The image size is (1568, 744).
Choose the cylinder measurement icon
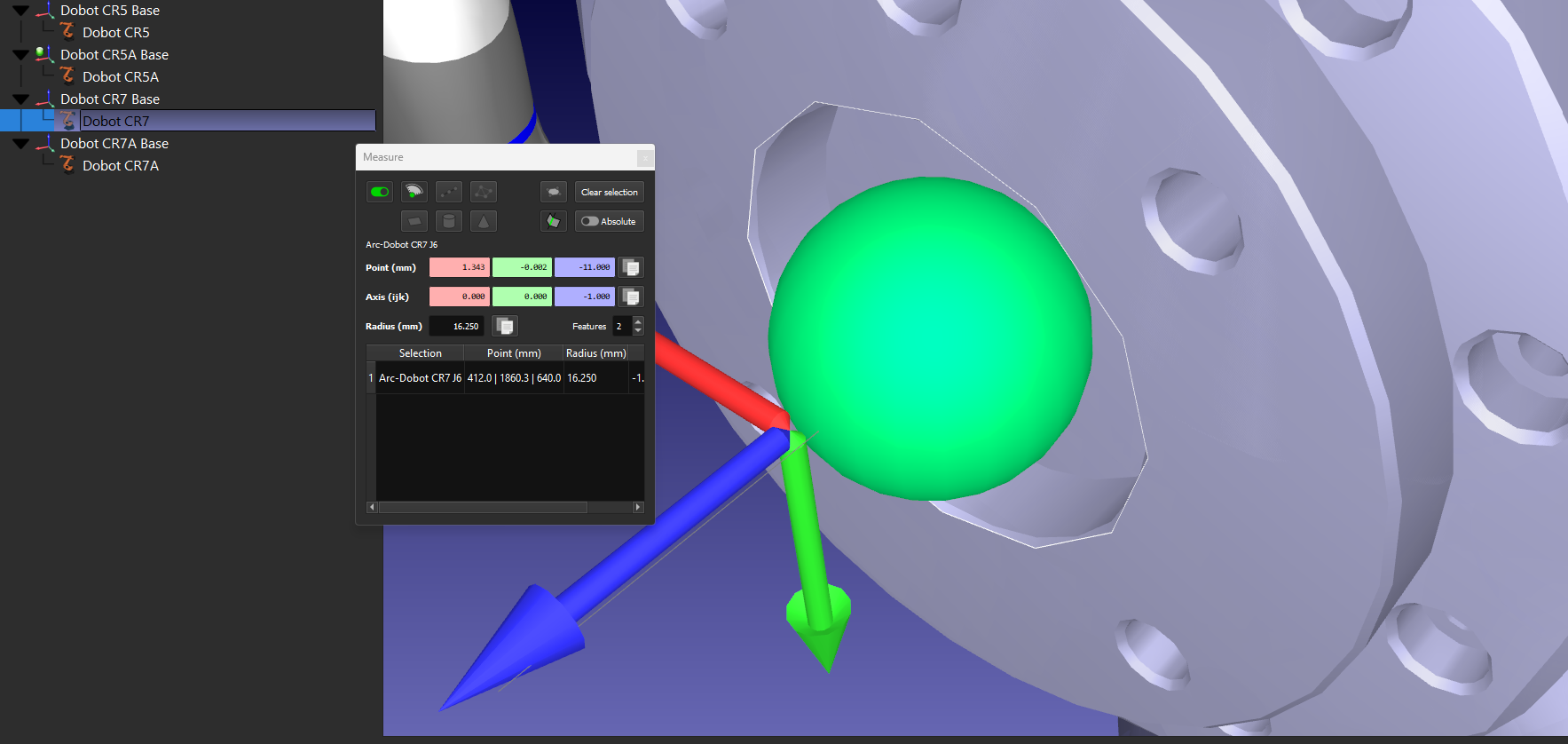click(x=448, y=221)
